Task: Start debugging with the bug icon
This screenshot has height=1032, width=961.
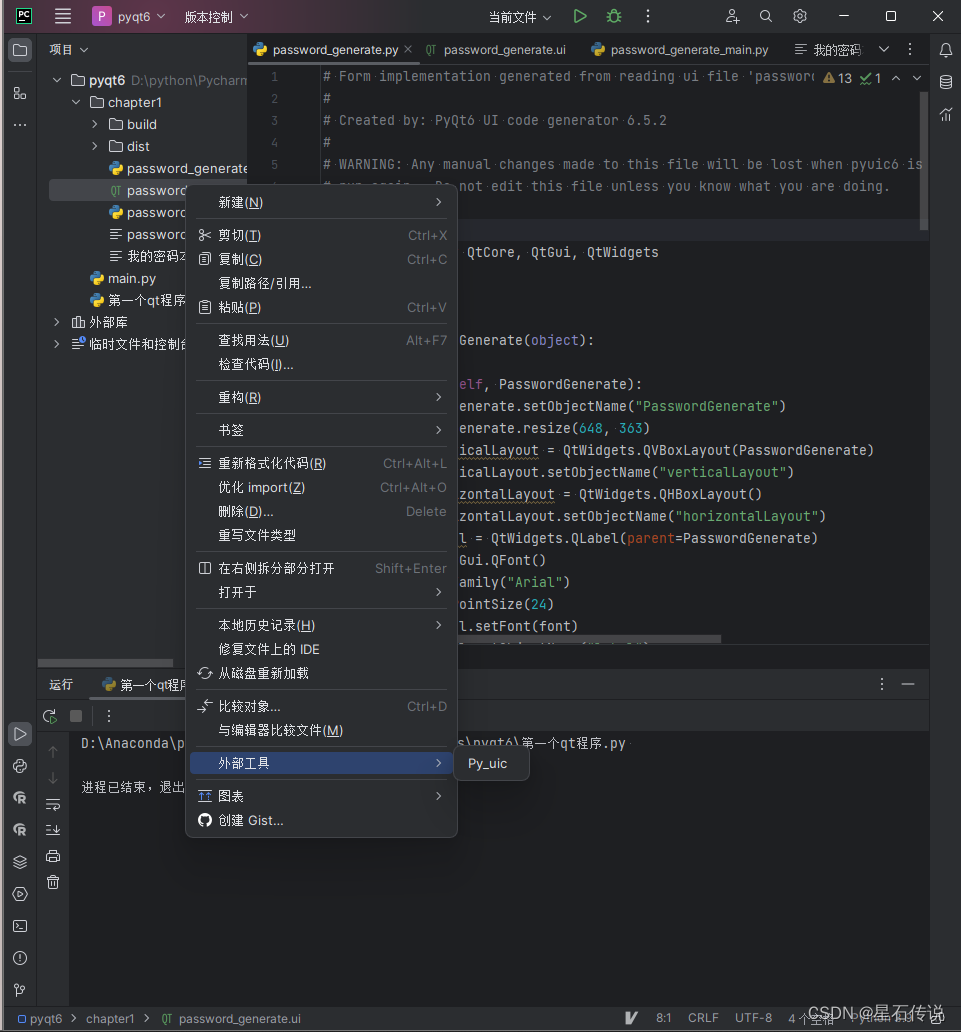Action: 613,16
